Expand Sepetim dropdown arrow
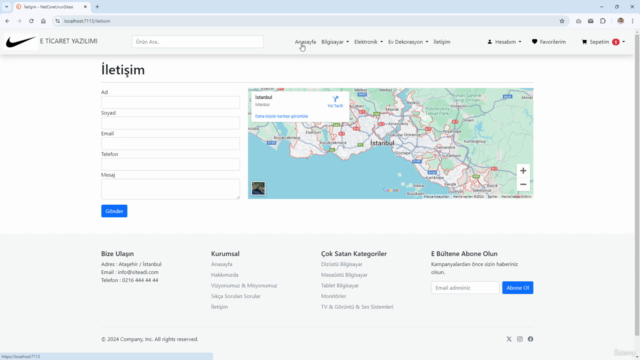 pyautogui.click(x=624, y=42)
